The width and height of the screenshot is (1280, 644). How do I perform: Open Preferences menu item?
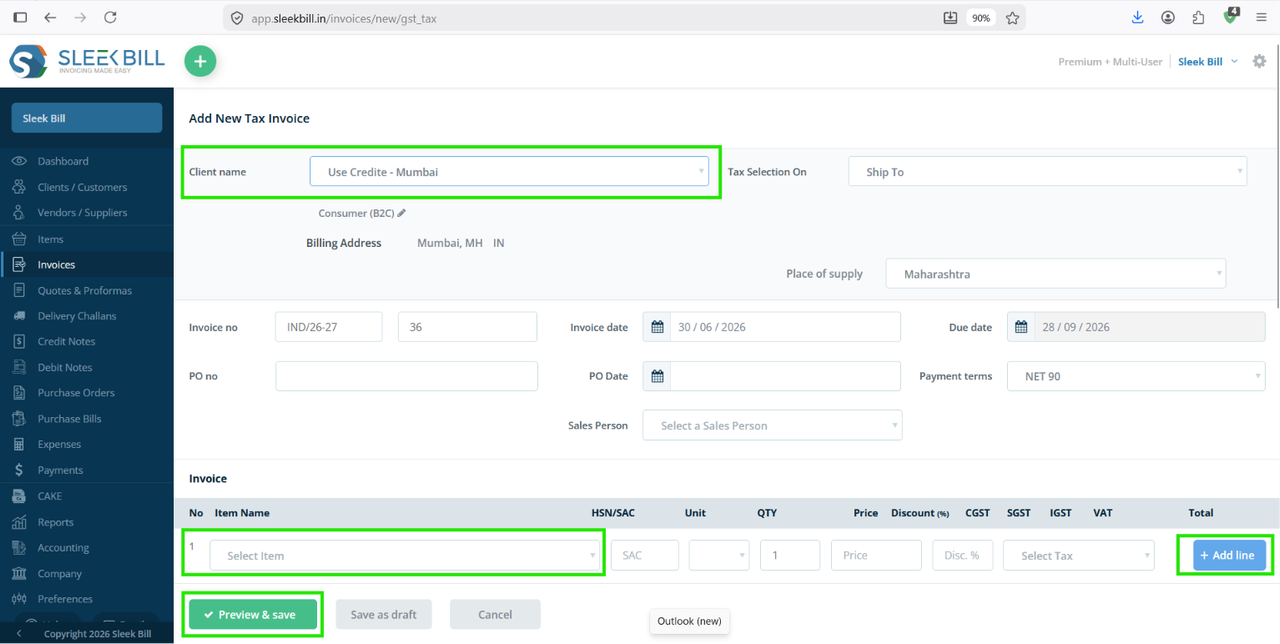point(65,599)
